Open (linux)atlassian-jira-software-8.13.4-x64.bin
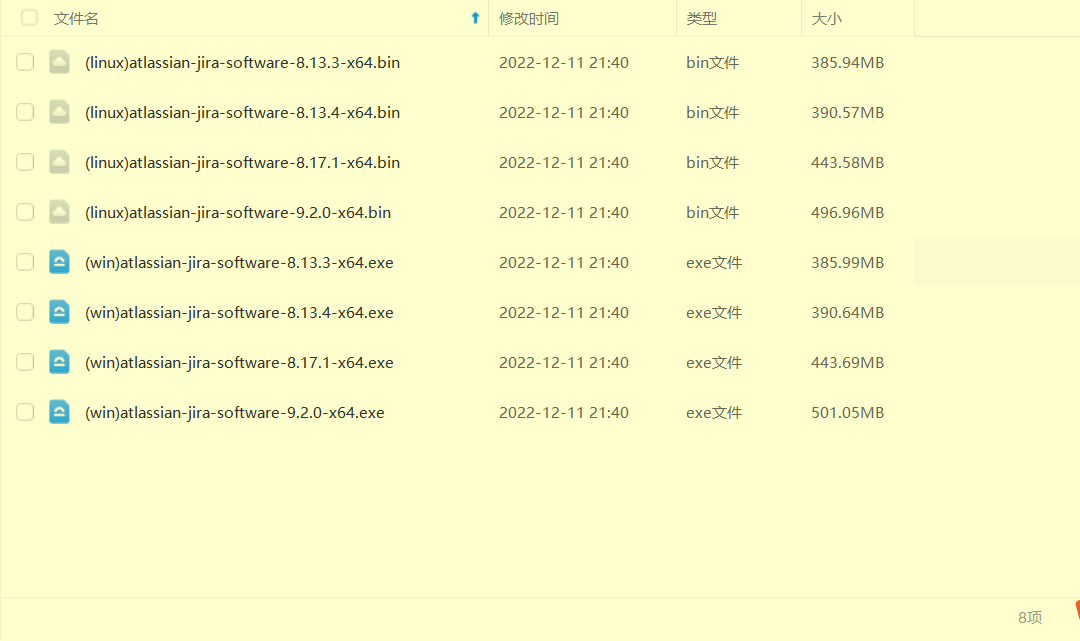This screenshot has height=641, width=1080. [x=242, y=113]
